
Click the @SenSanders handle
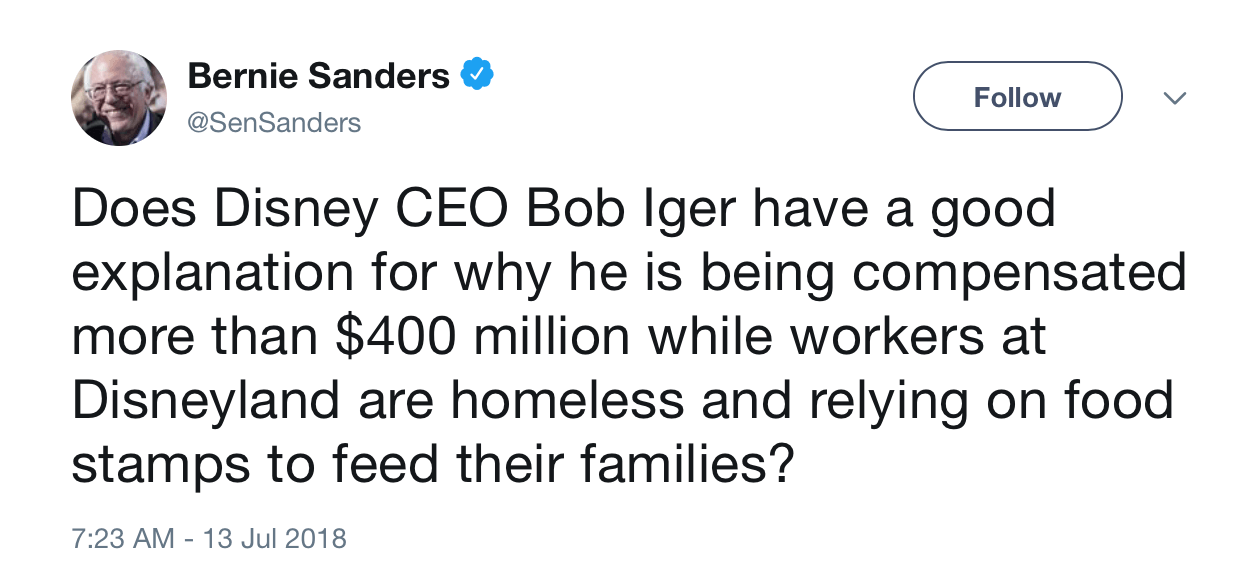point(274,123)
